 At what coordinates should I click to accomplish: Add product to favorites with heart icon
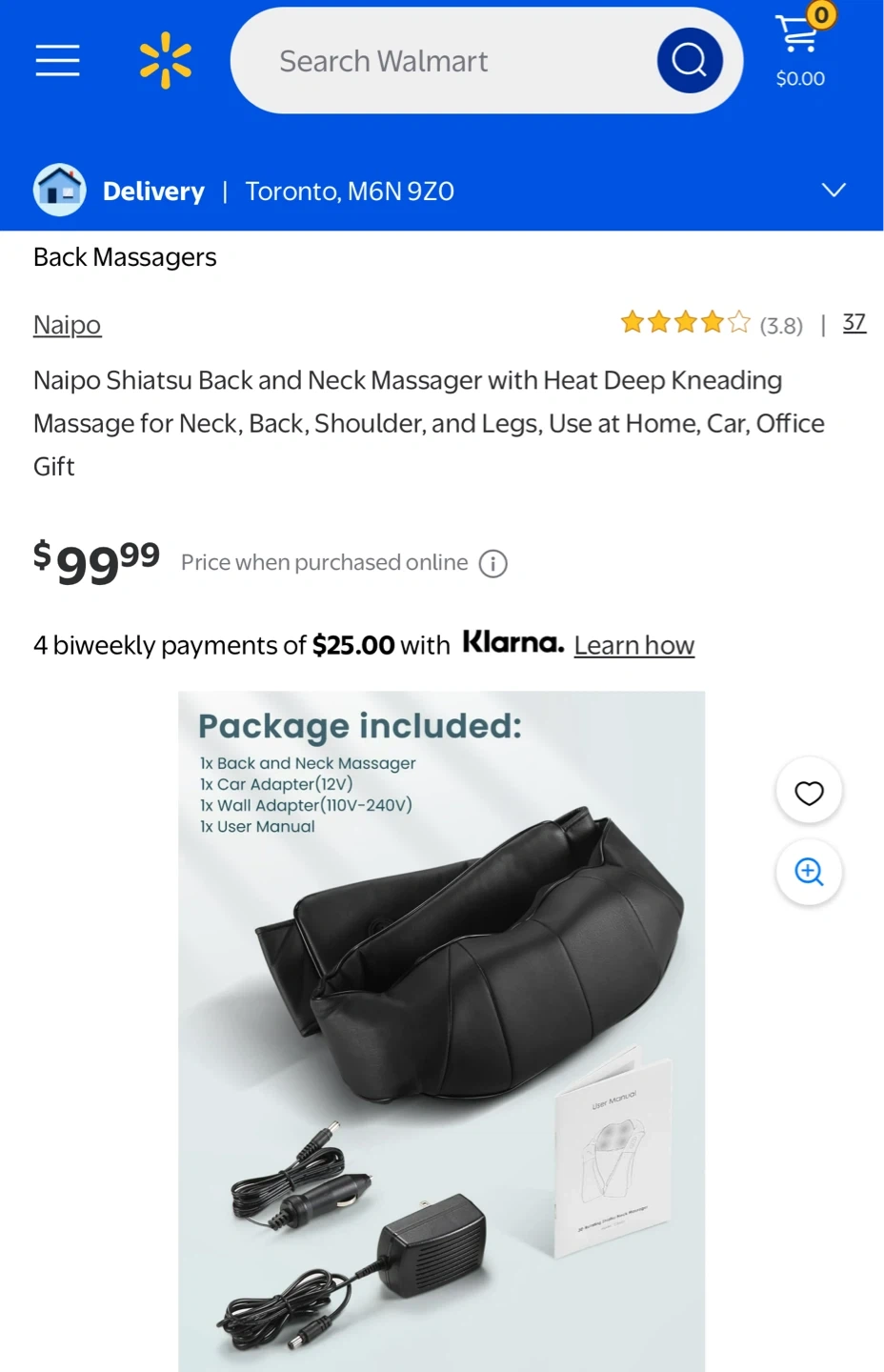pos(809,792)
